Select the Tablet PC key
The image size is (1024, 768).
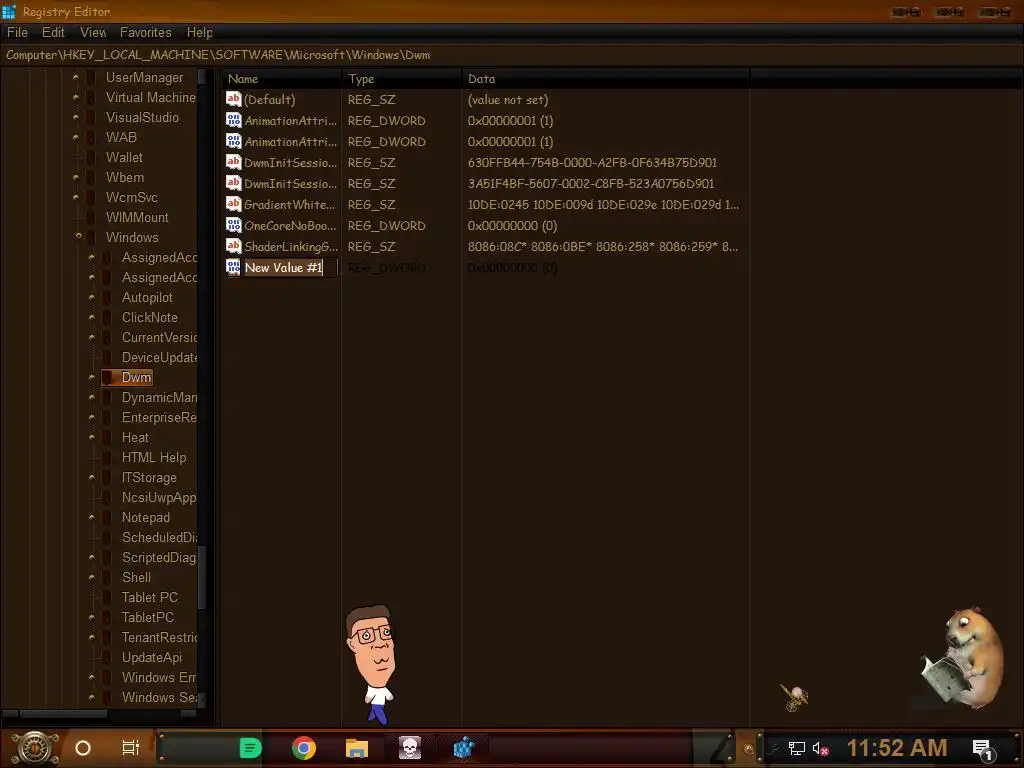click(150, 598)
